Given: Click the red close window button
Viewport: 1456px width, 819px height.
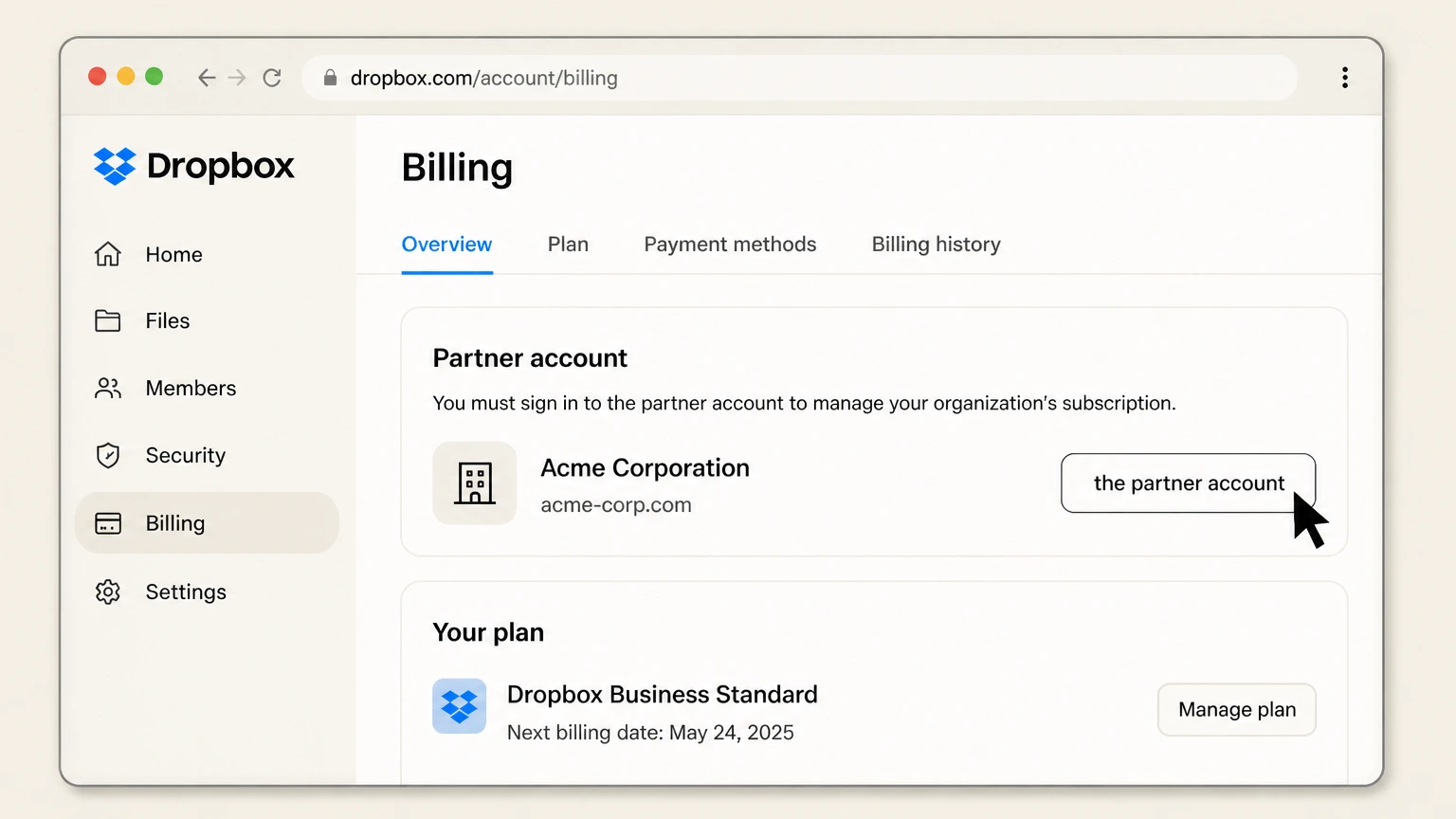Looking at the screenshot, I should (x=97, y=77).
